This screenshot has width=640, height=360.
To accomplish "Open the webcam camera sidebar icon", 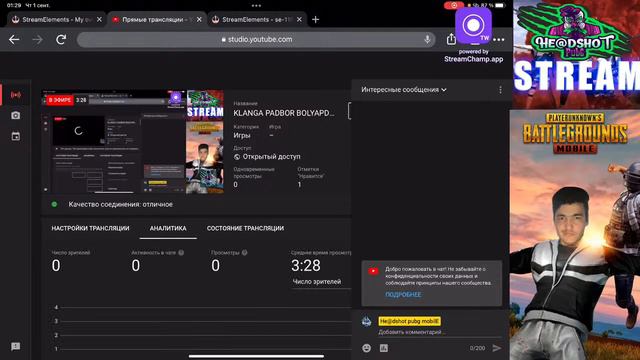I will (16, 116).
